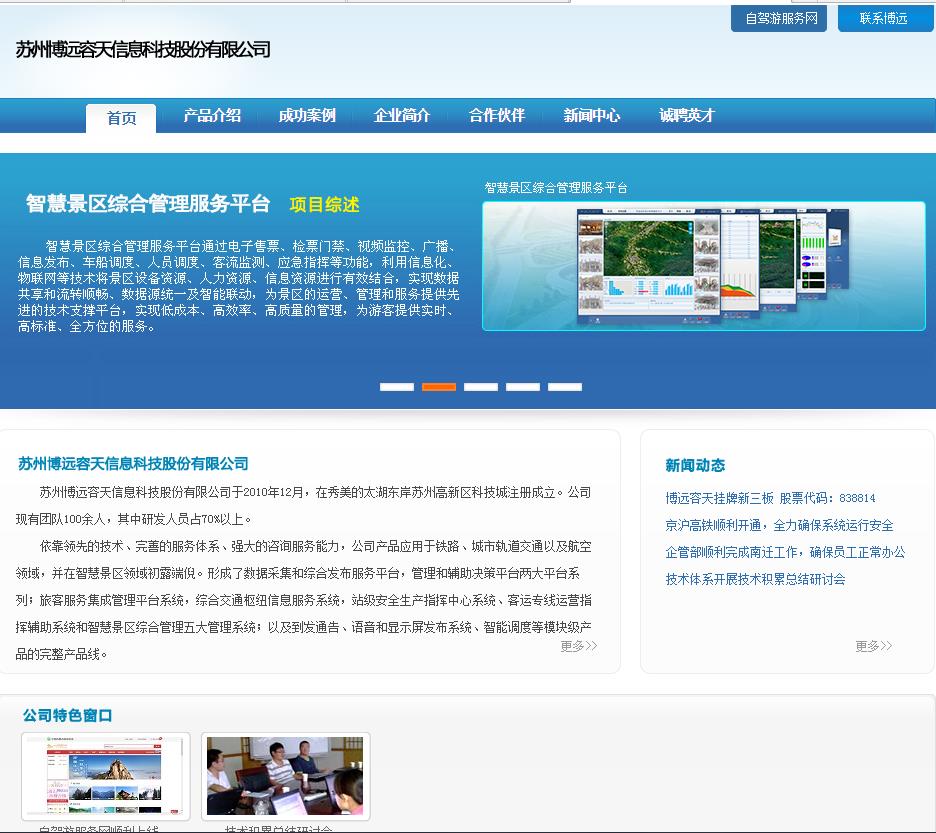This screenshot has width=936, height=833.
Task: Click the 新闻动态 heading
Action: coord(695,465)
